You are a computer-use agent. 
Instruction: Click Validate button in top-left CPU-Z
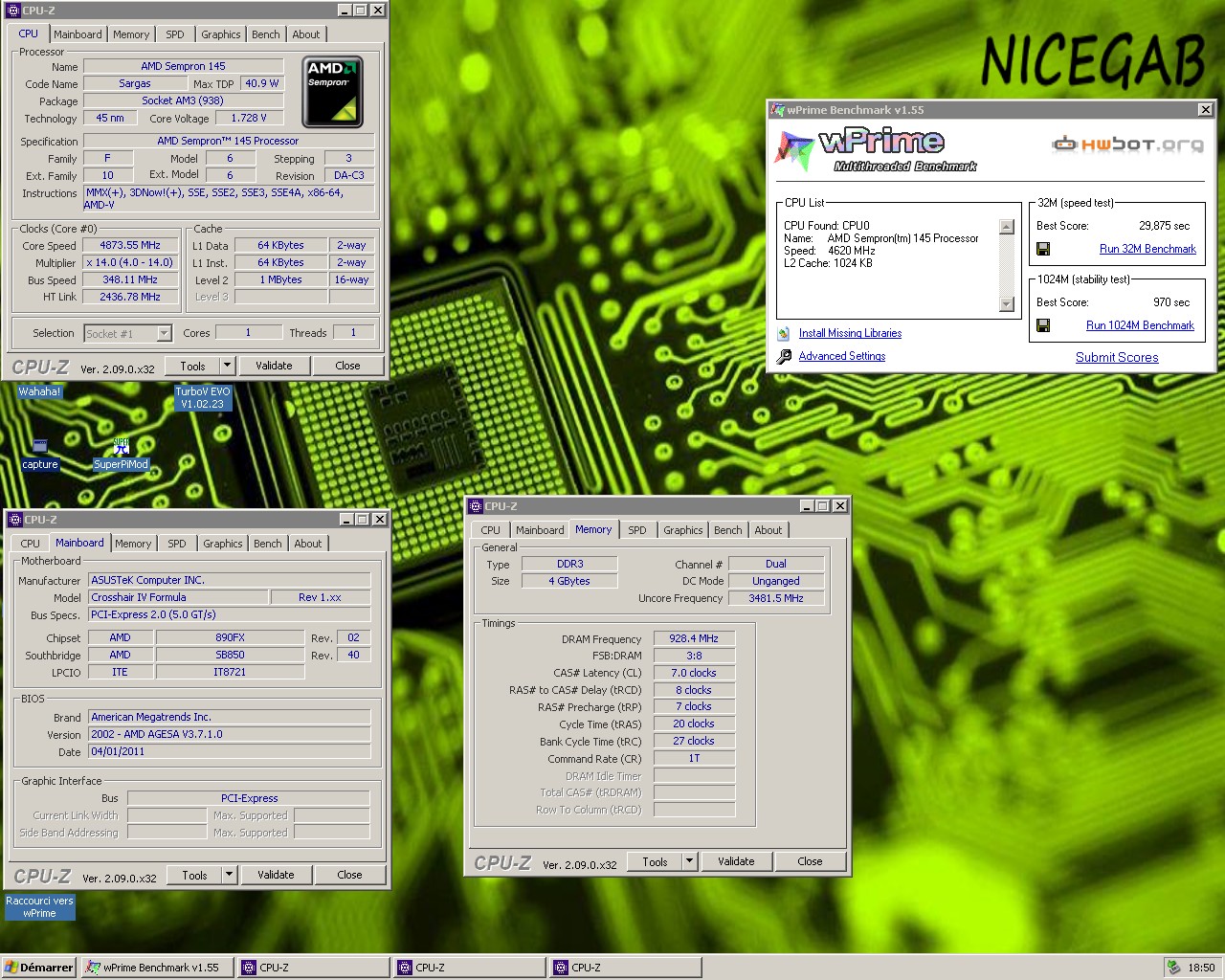click(x=274, y=366)
